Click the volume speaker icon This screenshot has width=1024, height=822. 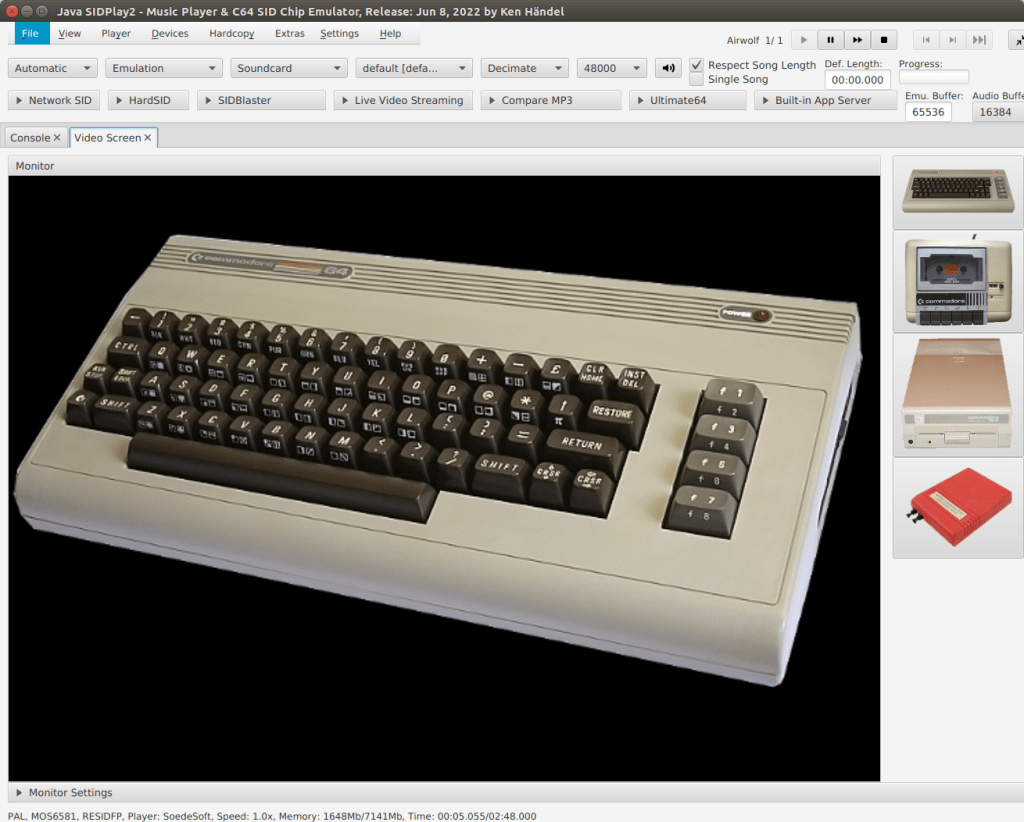(x=668, y=69)
